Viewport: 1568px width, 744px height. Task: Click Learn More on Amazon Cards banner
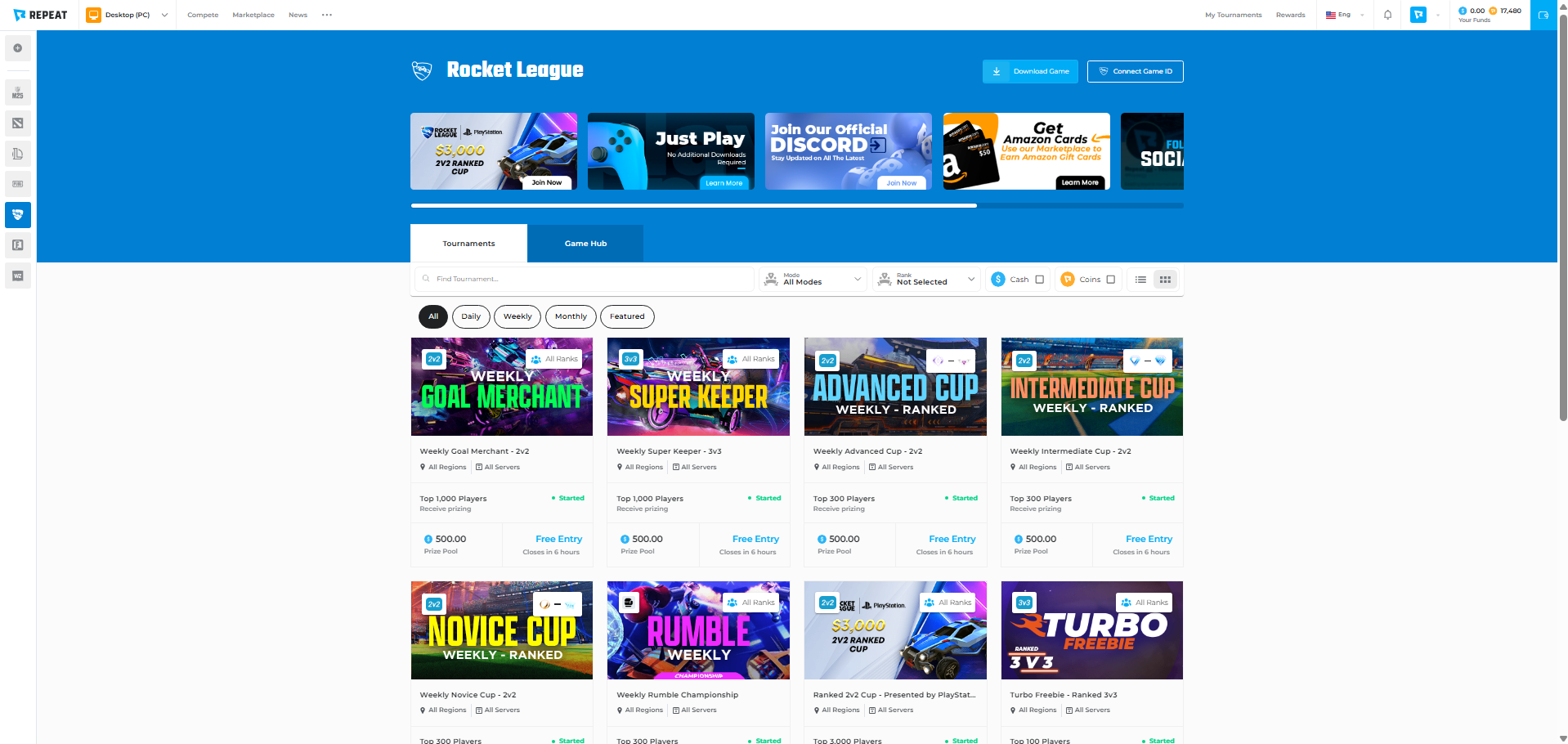pyautogui.click(x=1079, y=182)
